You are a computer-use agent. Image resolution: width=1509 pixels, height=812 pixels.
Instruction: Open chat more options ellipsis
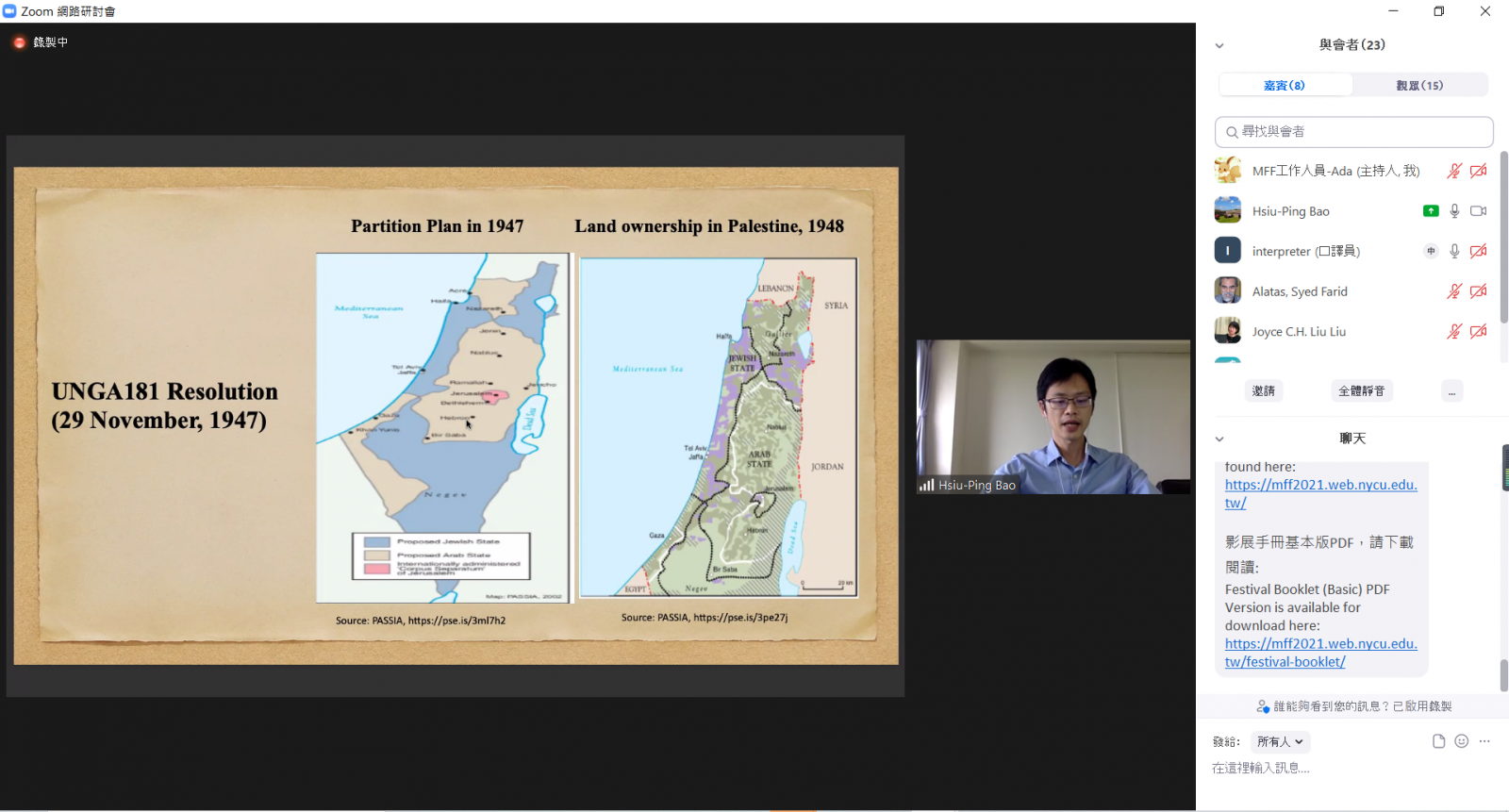tap(1484, 741)
